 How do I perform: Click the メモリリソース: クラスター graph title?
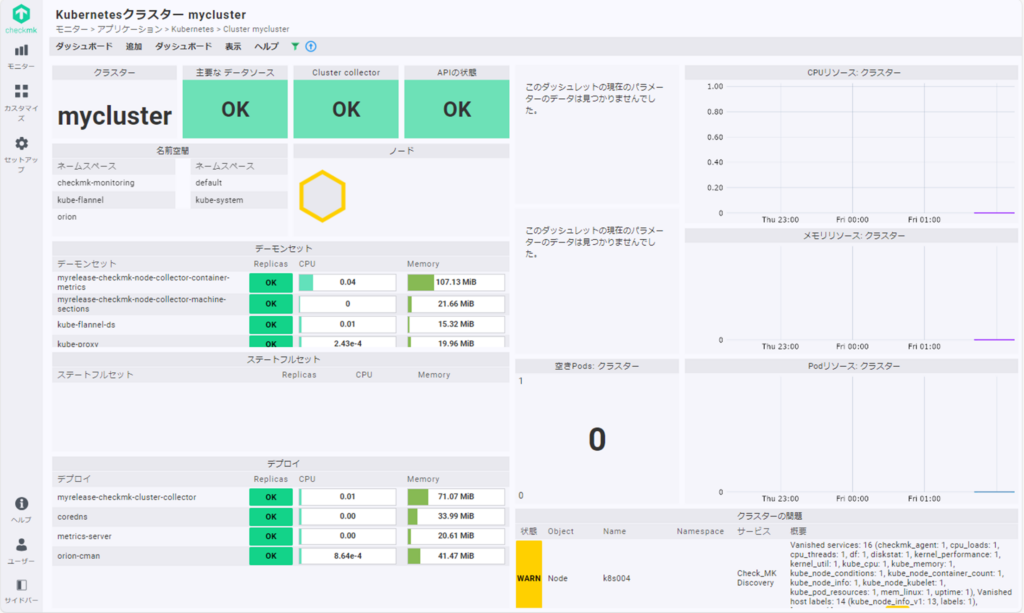(854, 236)
